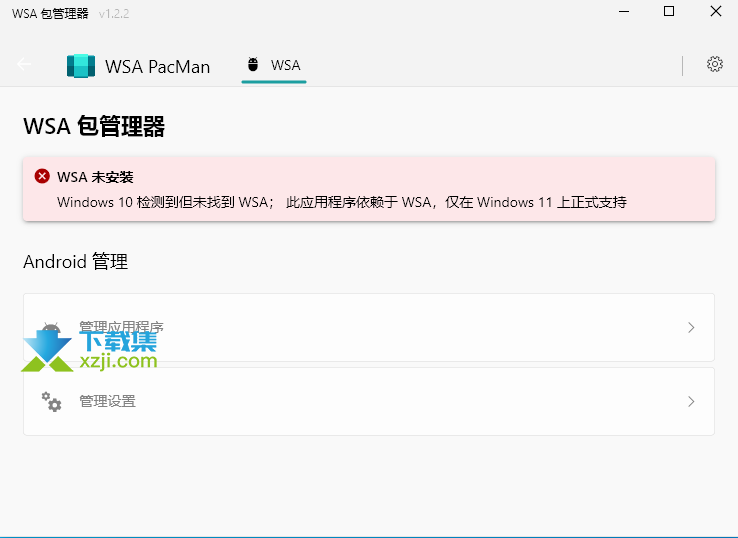Click the v1.2.2 version label
Screen dimensions: 738x538
tap(114, 14)
